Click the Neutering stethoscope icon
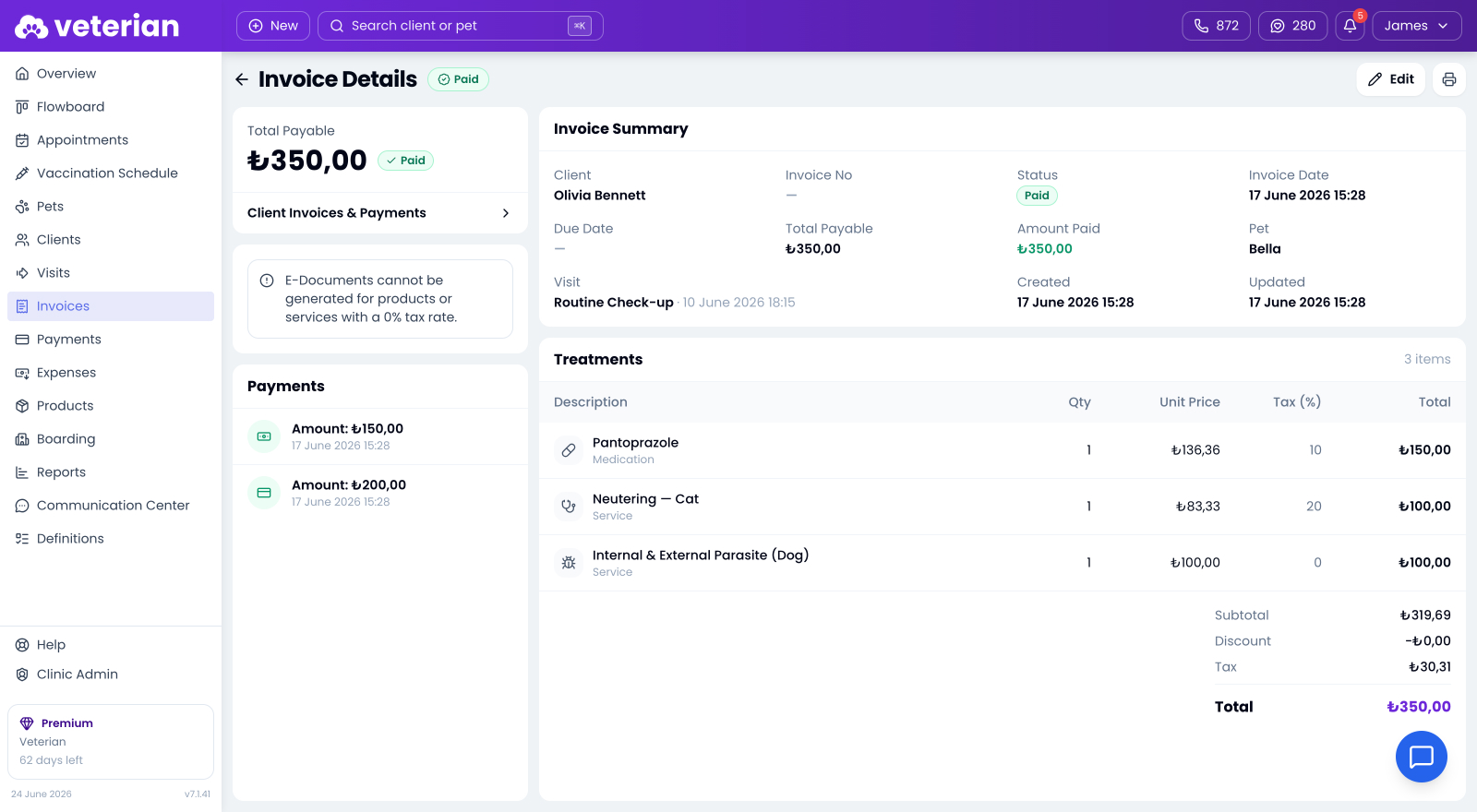 569,507
